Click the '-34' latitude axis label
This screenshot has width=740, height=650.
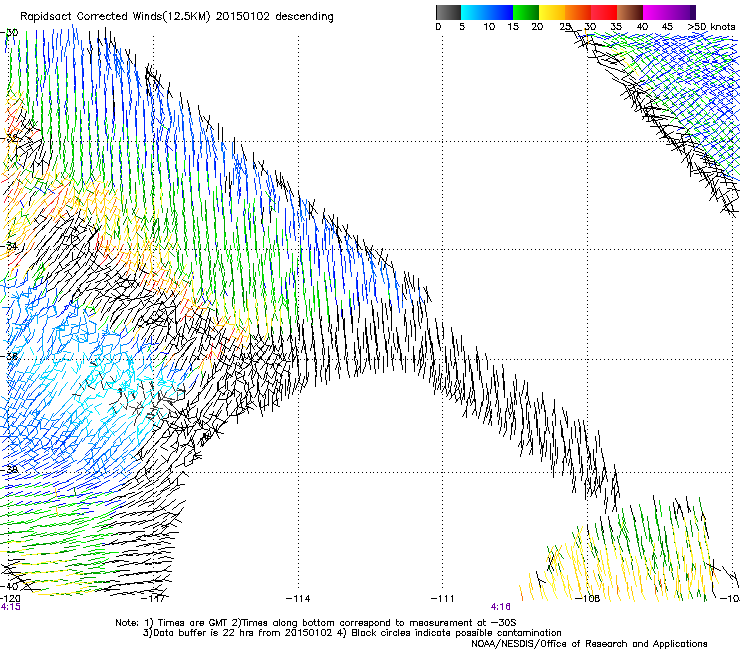[9, 246]
